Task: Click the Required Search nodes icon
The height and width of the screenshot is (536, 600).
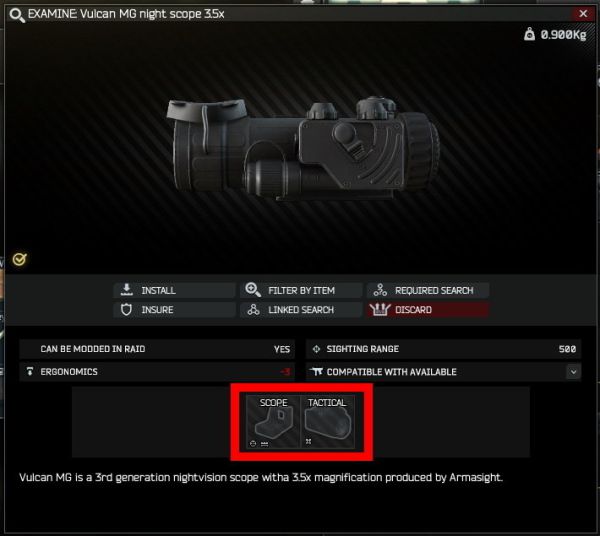Action: (380, 290)
